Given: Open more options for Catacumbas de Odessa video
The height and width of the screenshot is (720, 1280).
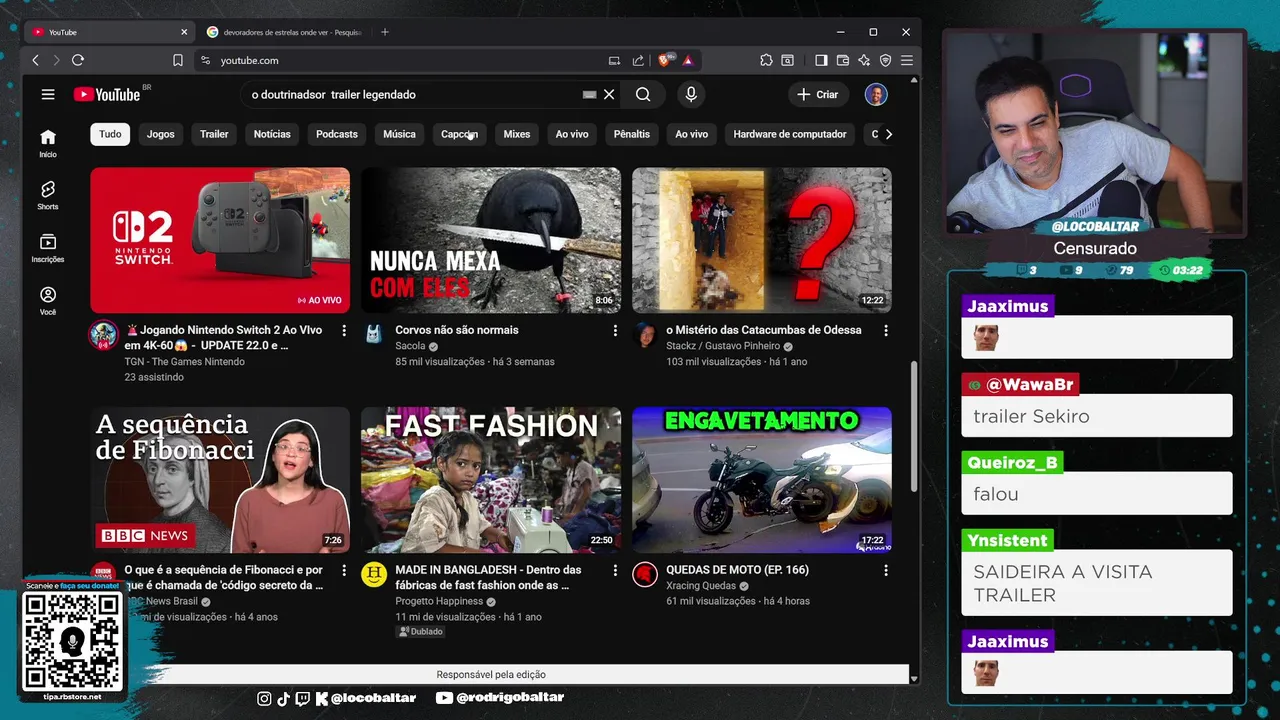Looking at the screenshot, I should pos(885,330).
